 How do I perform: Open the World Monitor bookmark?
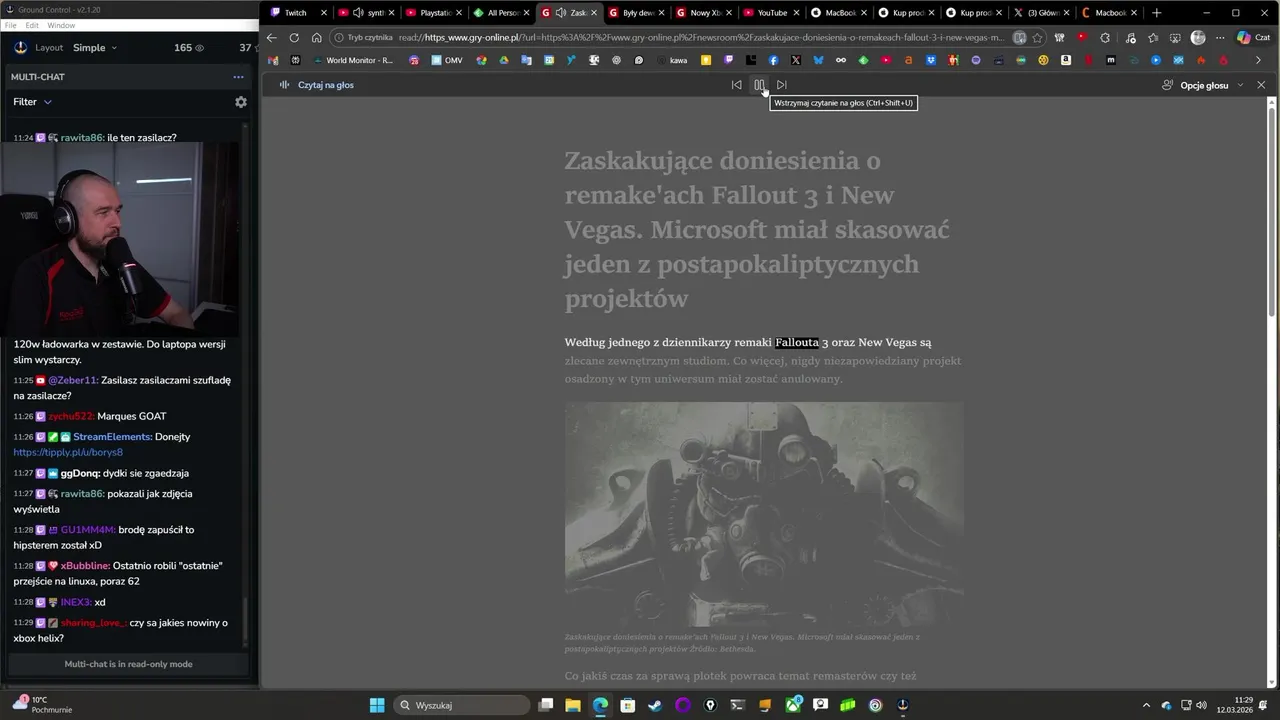tap(352, 60)
